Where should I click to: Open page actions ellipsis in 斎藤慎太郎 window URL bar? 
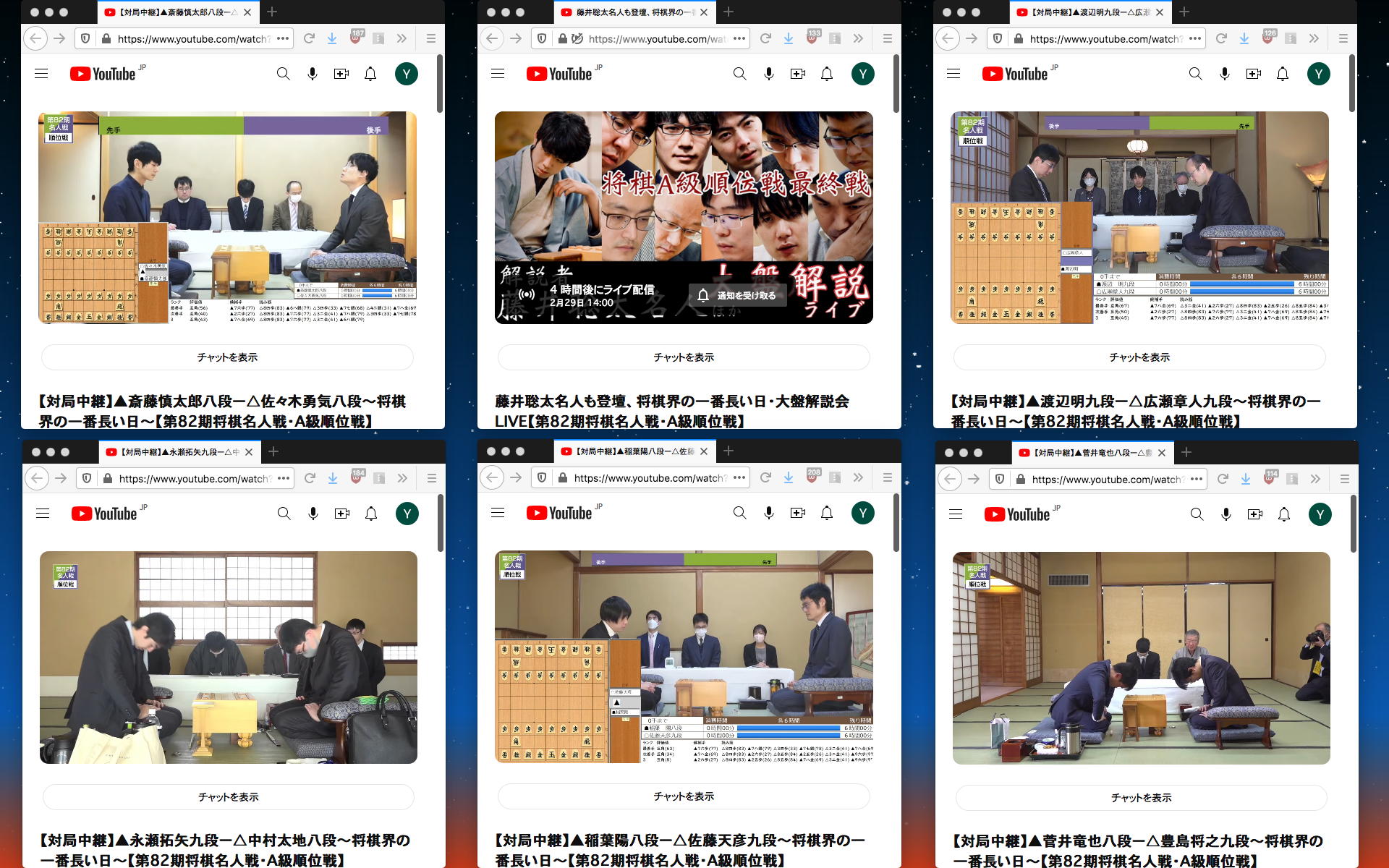[x=283, y=38]
